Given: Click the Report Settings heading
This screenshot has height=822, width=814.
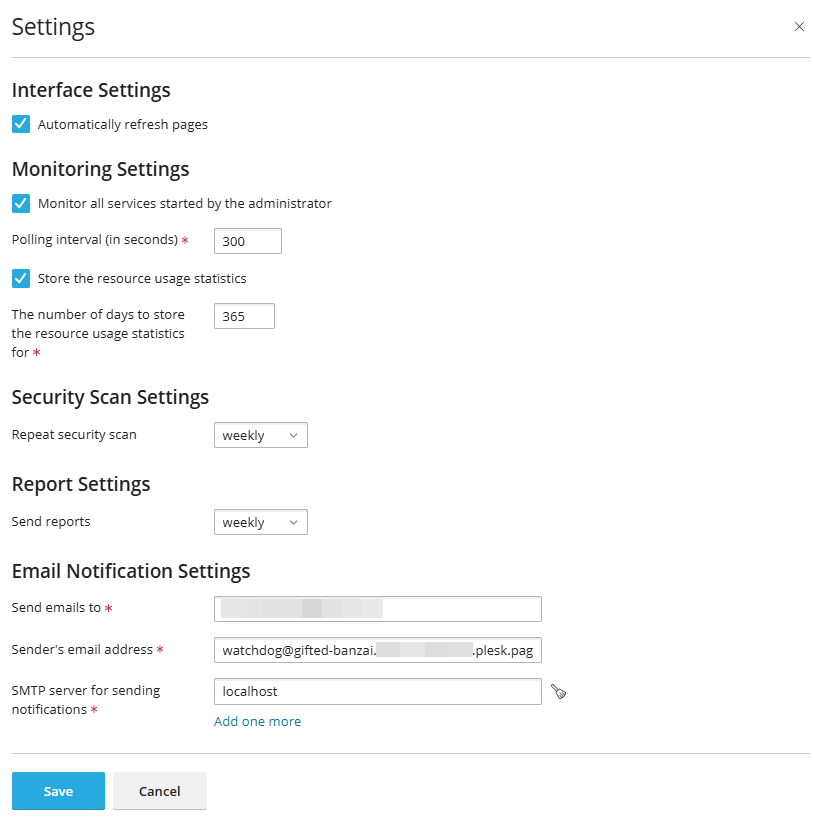Looking at the screenshot, I should point(81,484).
